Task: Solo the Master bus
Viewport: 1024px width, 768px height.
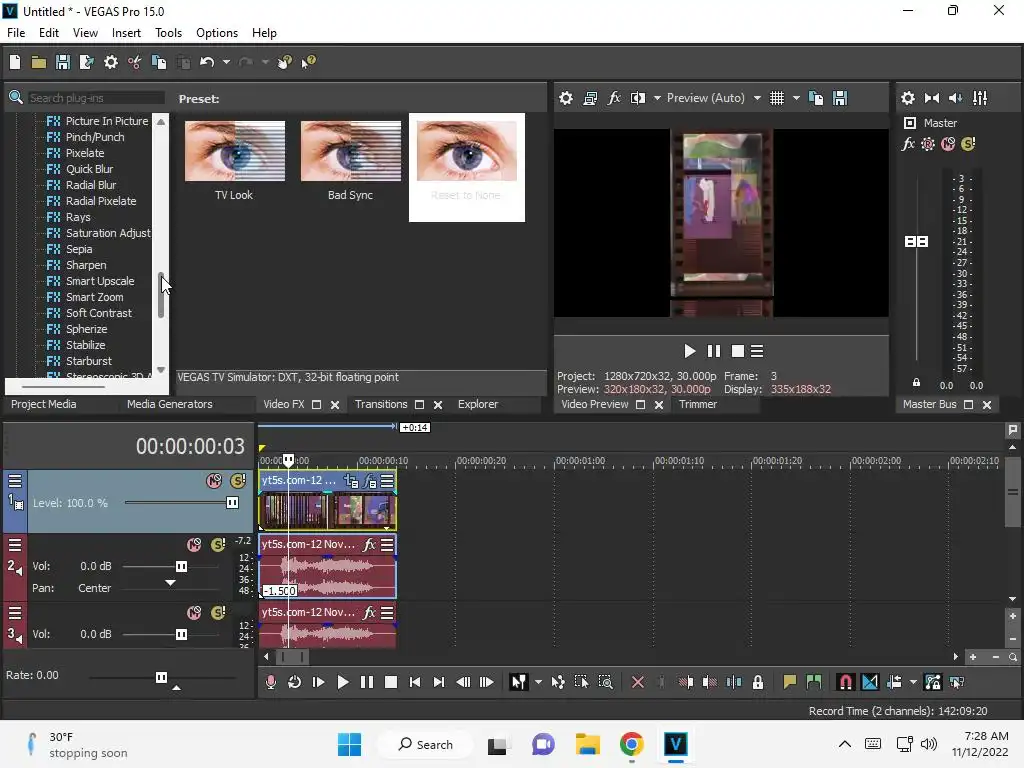Action: (x=968, y=144)
